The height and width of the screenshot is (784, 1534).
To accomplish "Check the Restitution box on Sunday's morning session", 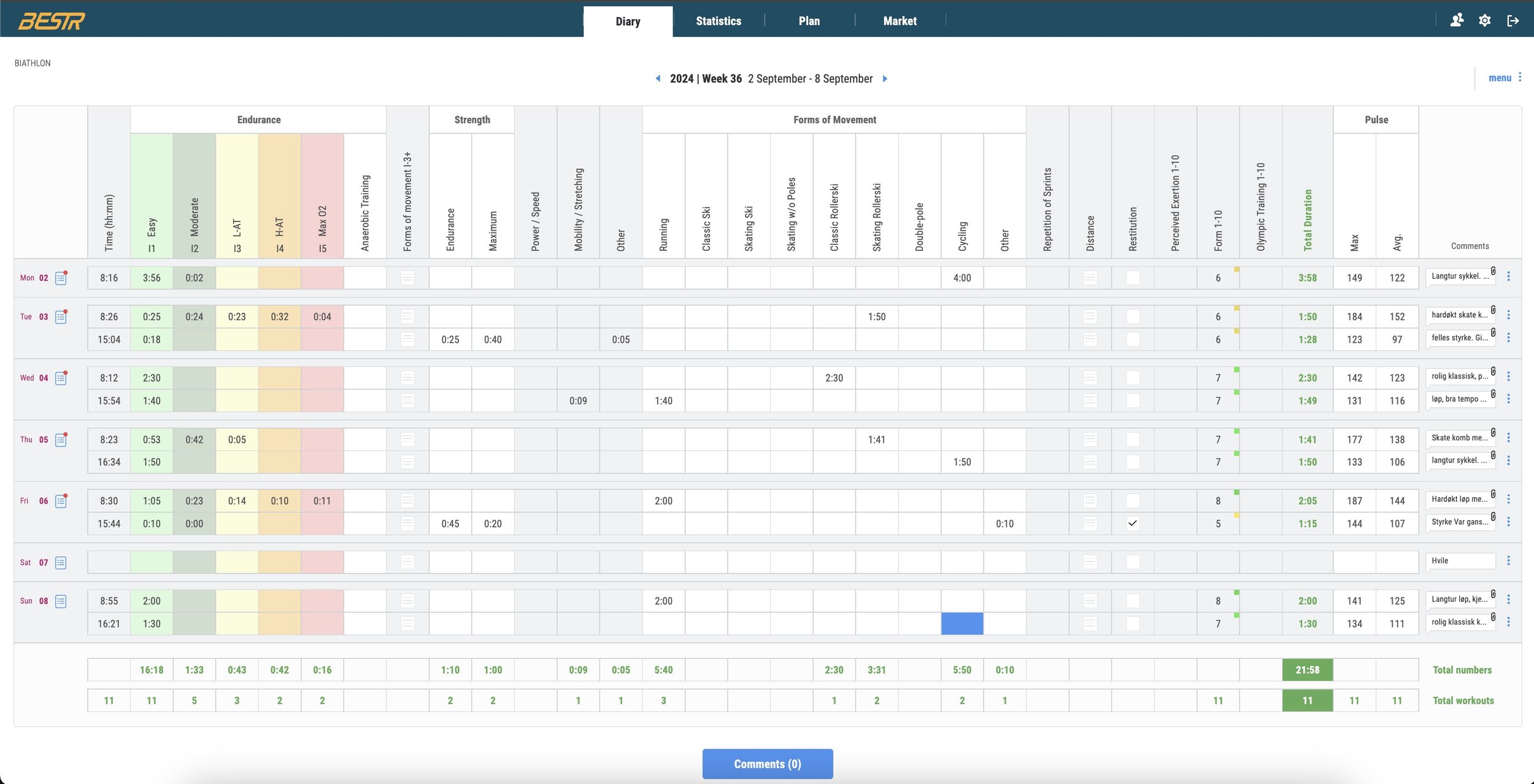I will click(x=1133, y=601).
